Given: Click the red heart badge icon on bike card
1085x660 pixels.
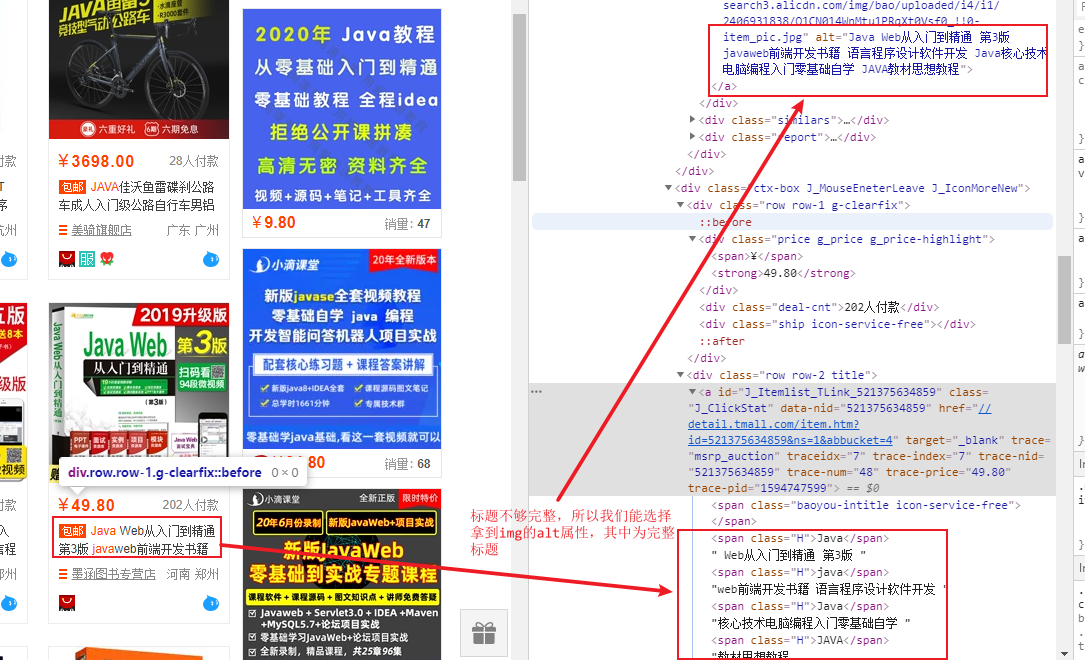Looking at the screenshot, I should point(107,259).
